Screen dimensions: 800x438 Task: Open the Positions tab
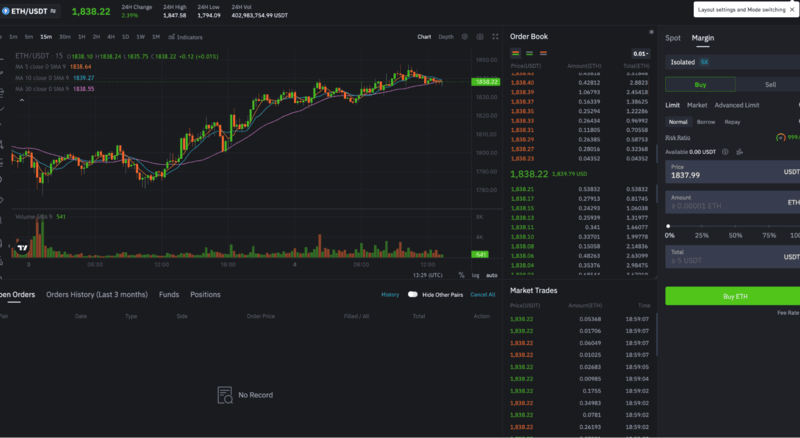point(205,295)
